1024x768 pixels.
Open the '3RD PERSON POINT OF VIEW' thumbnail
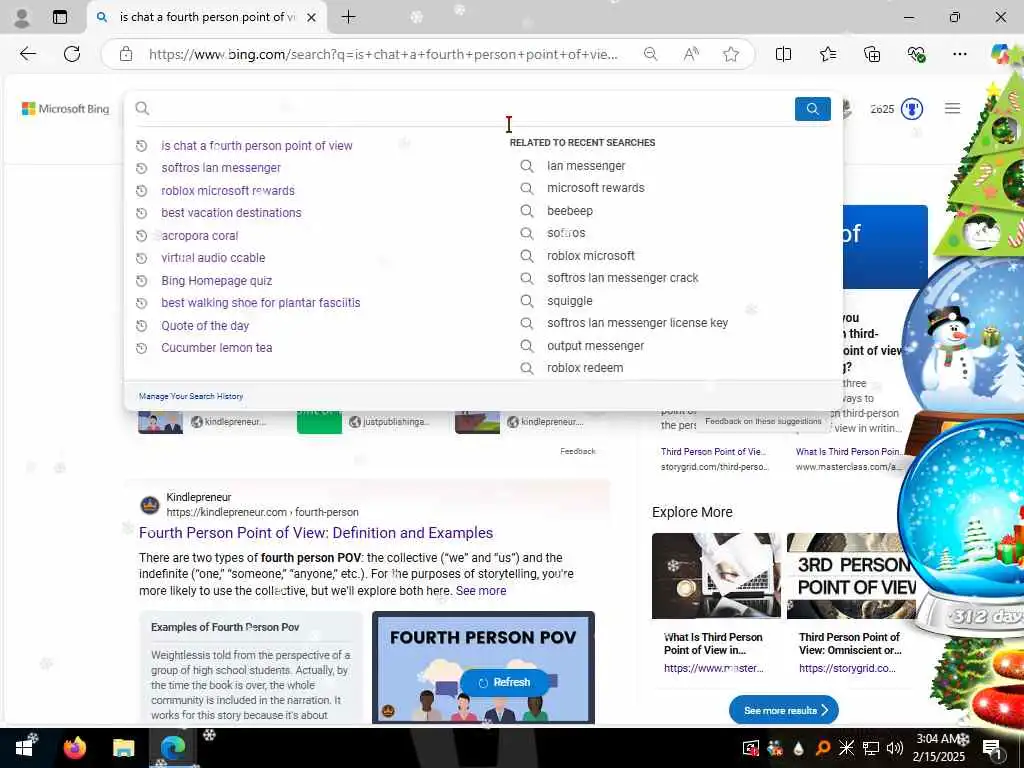point(852,576)
